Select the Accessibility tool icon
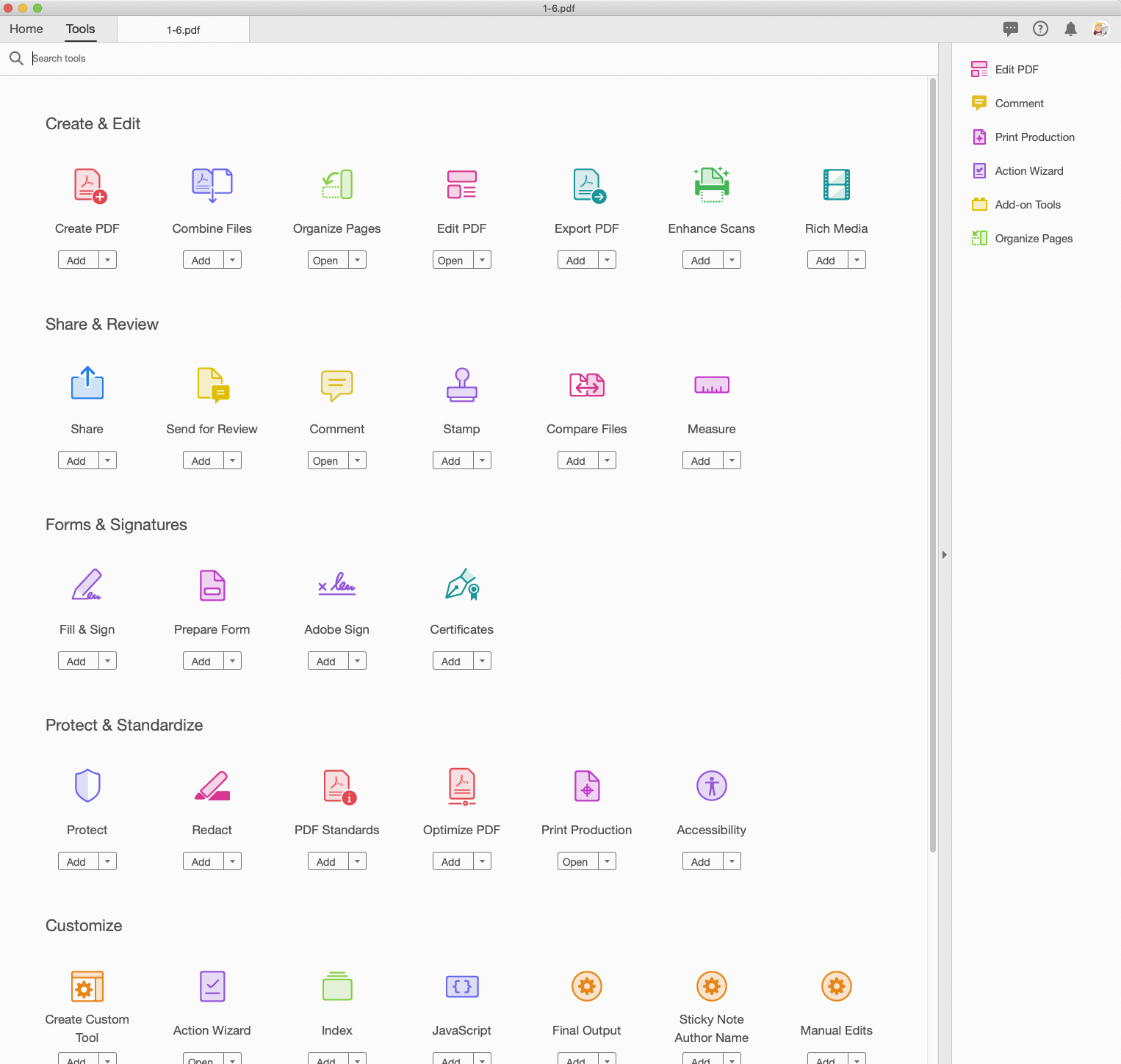 (x=712, y=786)
